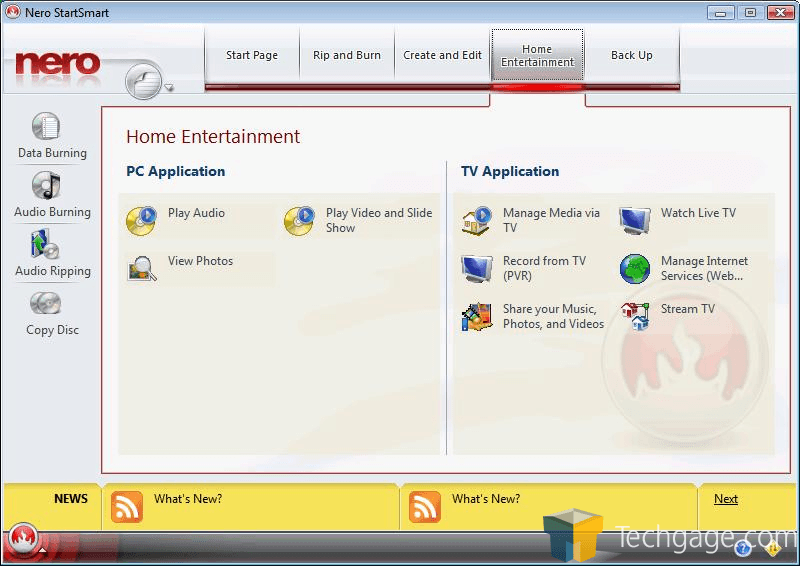
Task: Click the Home Entertainment page heading
Action: coord(213,136)
